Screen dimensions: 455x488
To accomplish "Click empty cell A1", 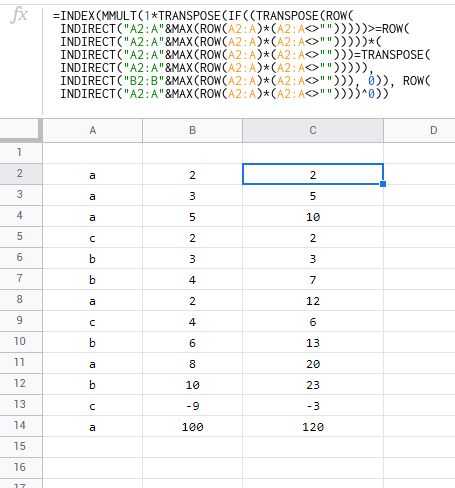I will pyautogui.click(x=93, y=153).
